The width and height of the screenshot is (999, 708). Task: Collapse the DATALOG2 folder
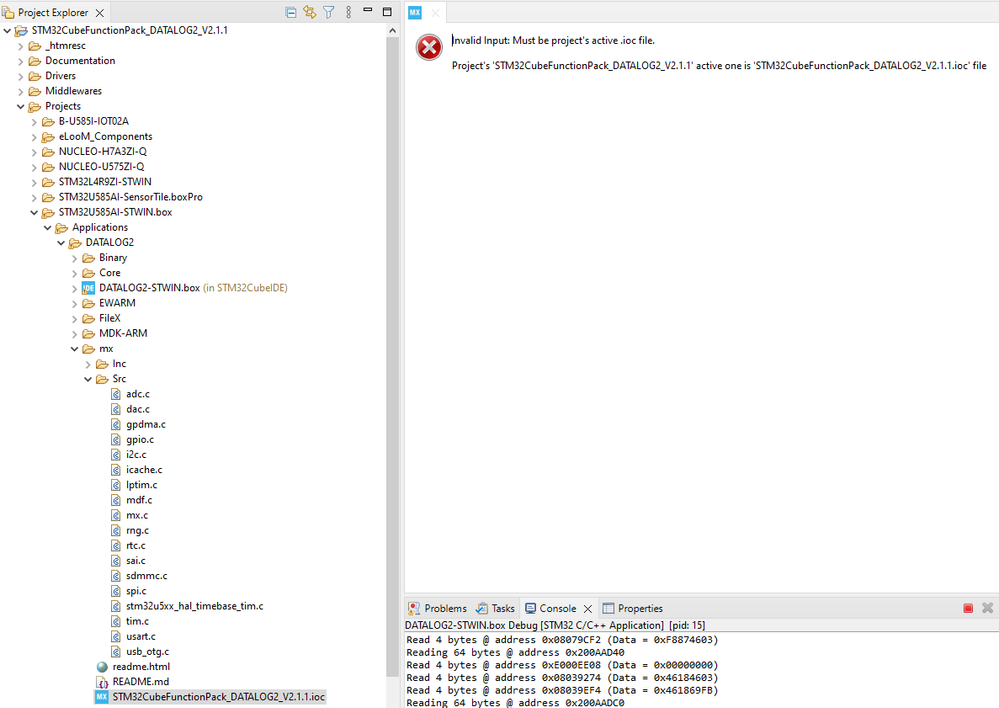pos(61,243)
